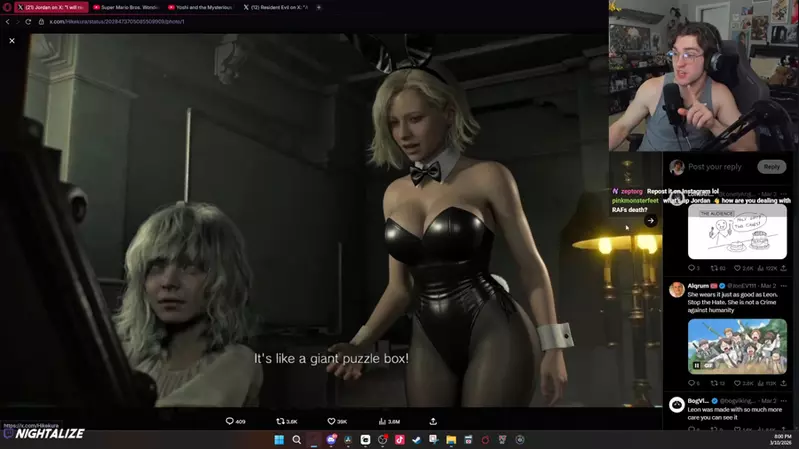Pause the anime GIF in Alqrum's reply
Screen dimensions: 799x449
tap(697, 366)
